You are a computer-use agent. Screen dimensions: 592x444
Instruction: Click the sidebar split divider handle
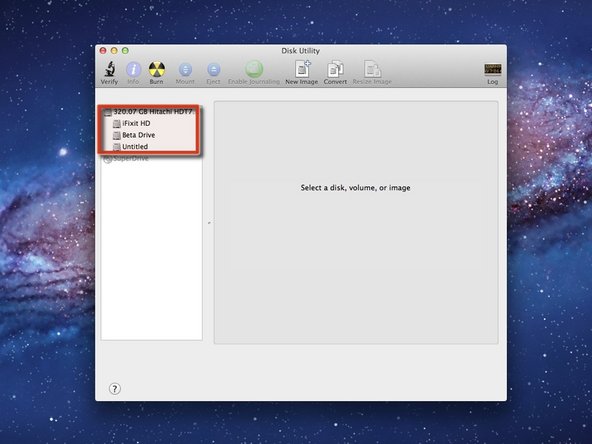click(209, 223)
